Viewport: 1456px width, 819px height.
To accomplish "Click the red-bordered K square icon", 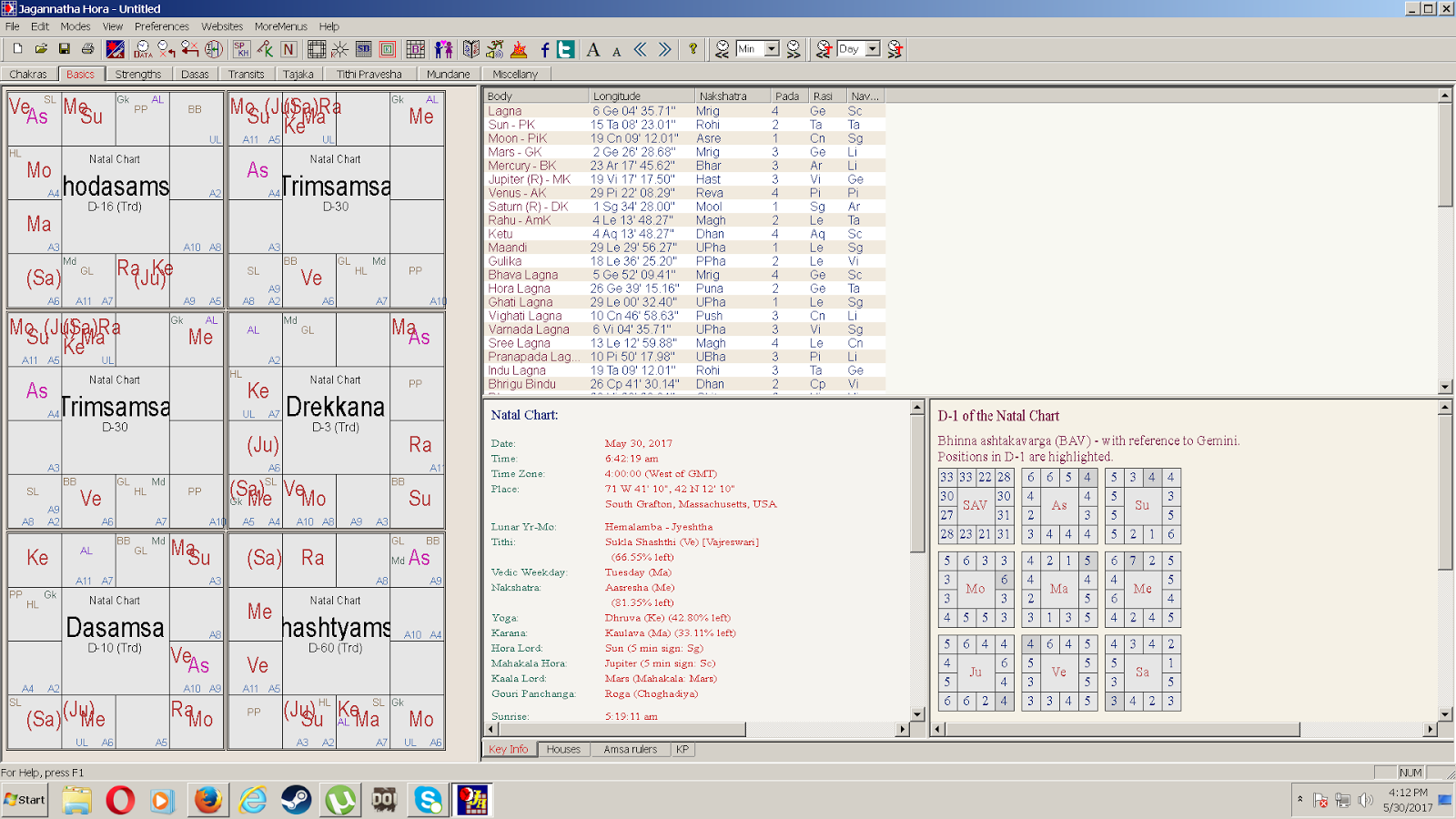I will pyautogui.click(x=388, y=49).
